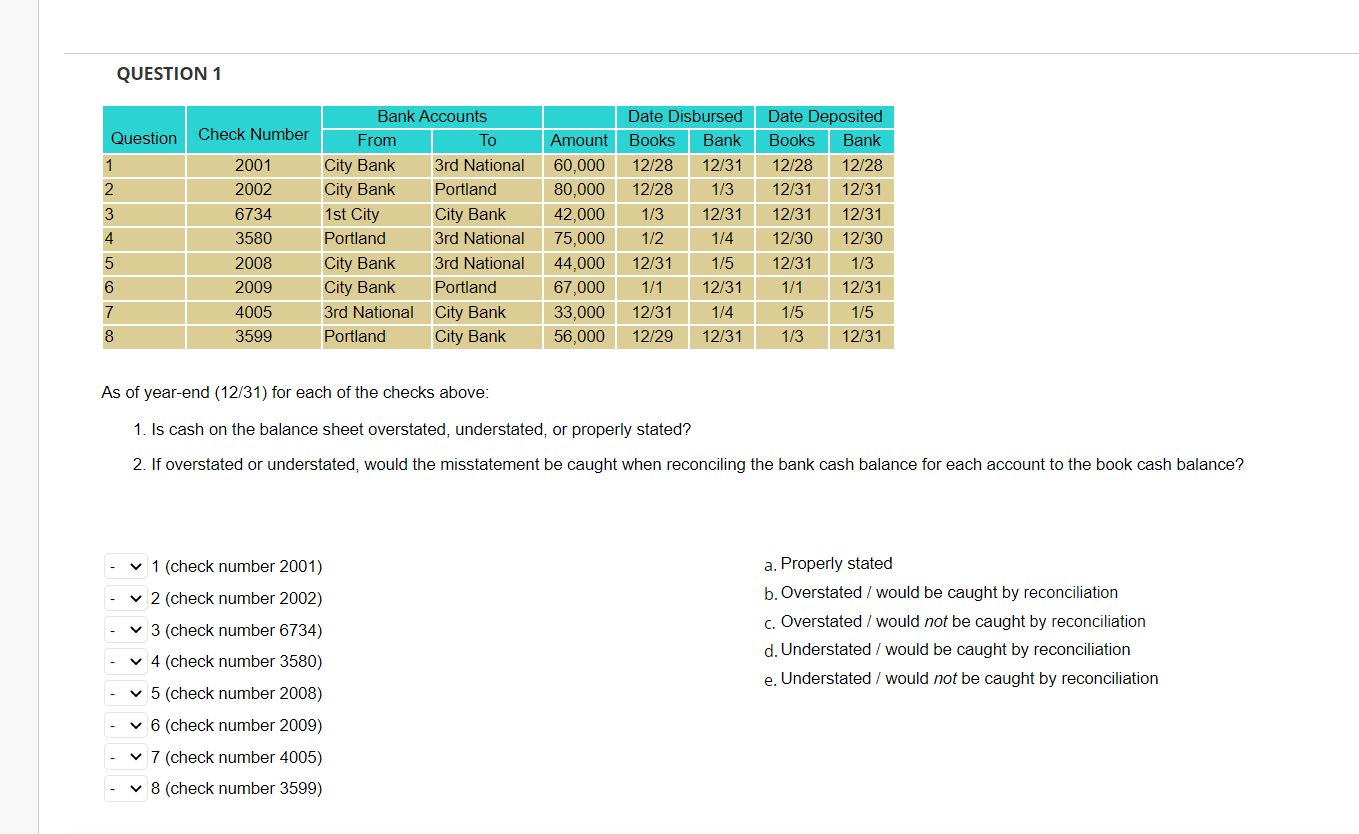The height and width of the screenshot is (834, 1359).
Task: Click check number cell 2002 in table
Action: (x=253, y=189)
